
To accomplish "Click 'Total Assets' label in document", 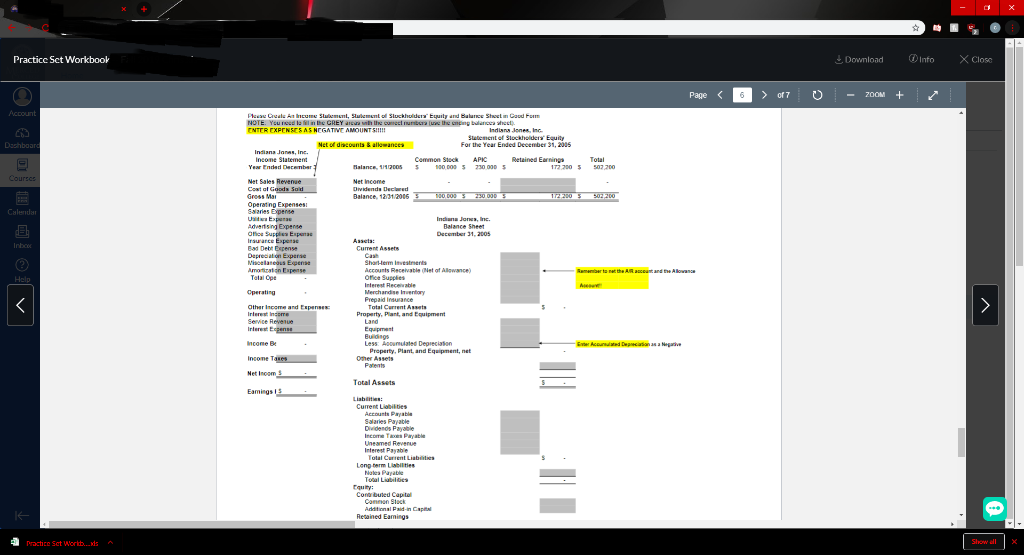I will point(374,383).
